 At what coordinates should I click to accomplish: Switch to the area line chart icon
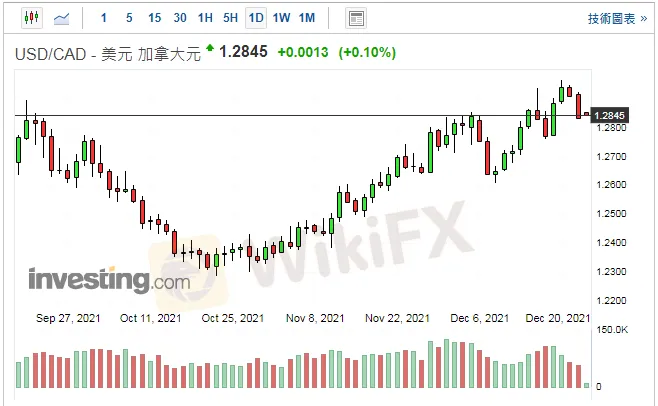62,18
